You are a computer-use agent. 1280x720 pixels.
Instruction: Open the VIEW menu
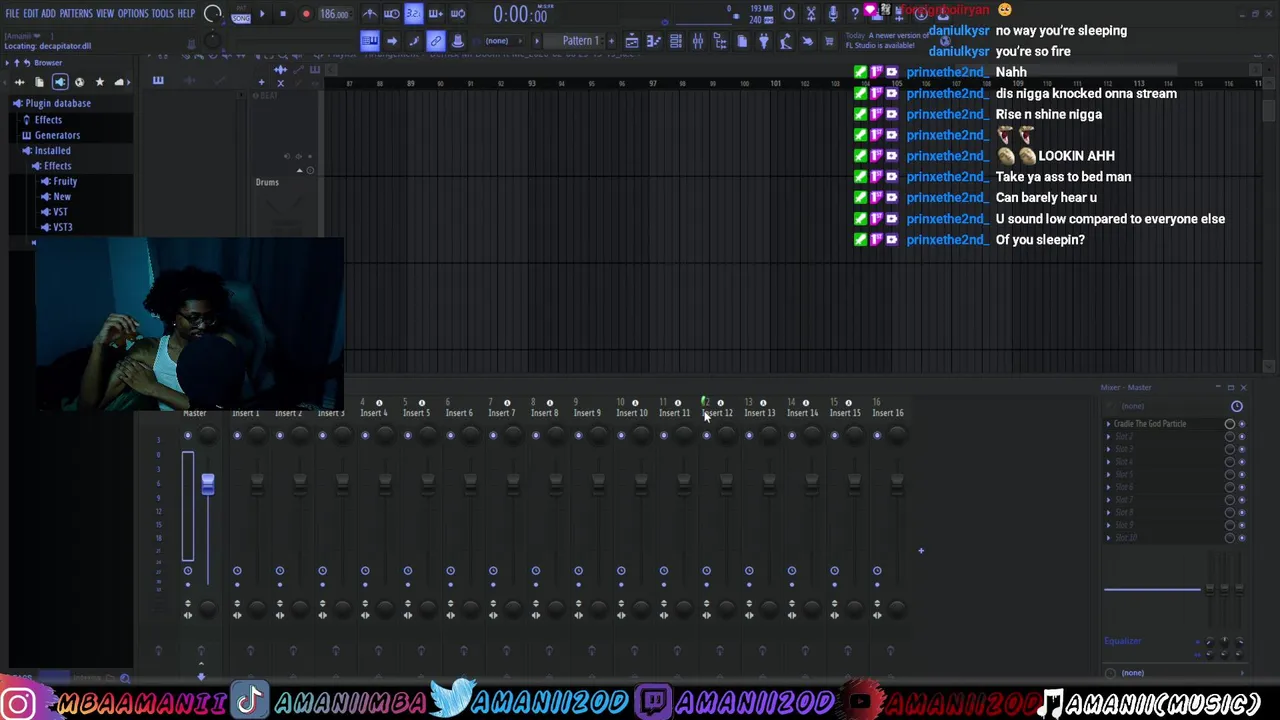105,14
